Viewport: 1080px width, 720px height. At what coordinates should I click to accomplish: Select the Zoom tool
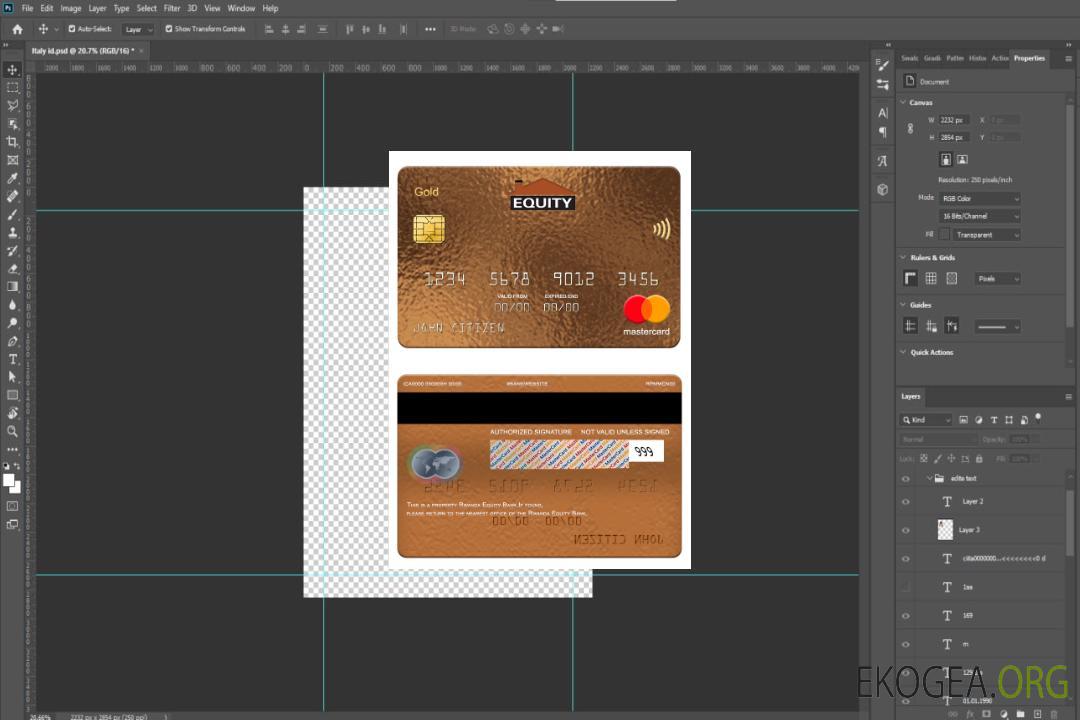pos(12,431)
